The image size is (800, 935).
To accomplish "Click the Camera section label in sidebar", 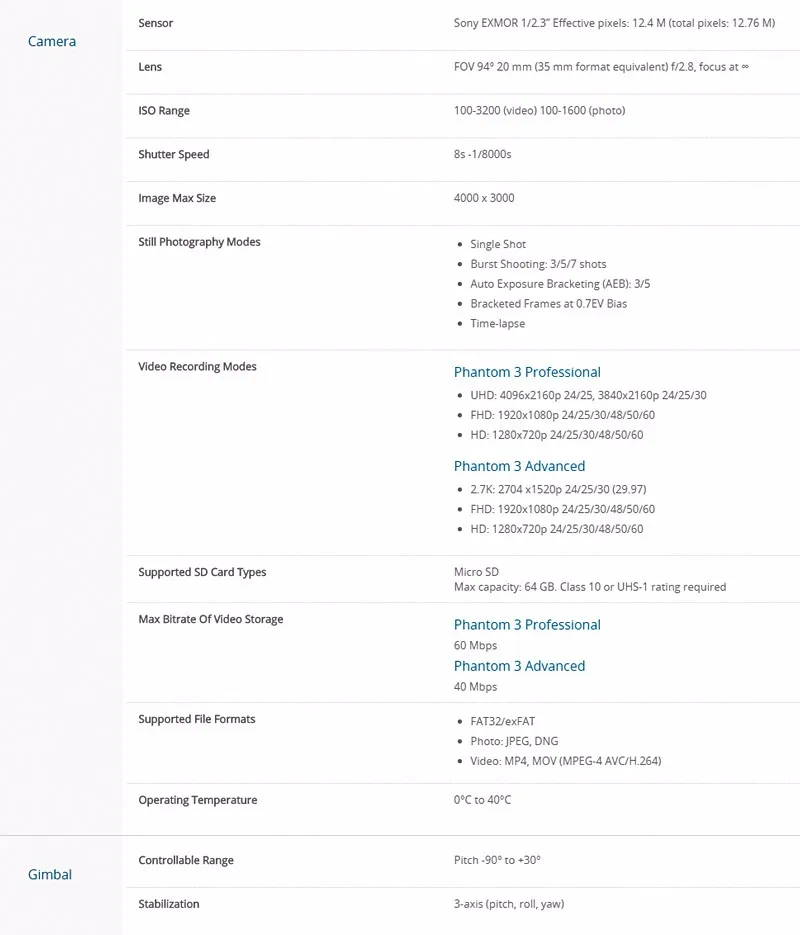I will [52, 41].
